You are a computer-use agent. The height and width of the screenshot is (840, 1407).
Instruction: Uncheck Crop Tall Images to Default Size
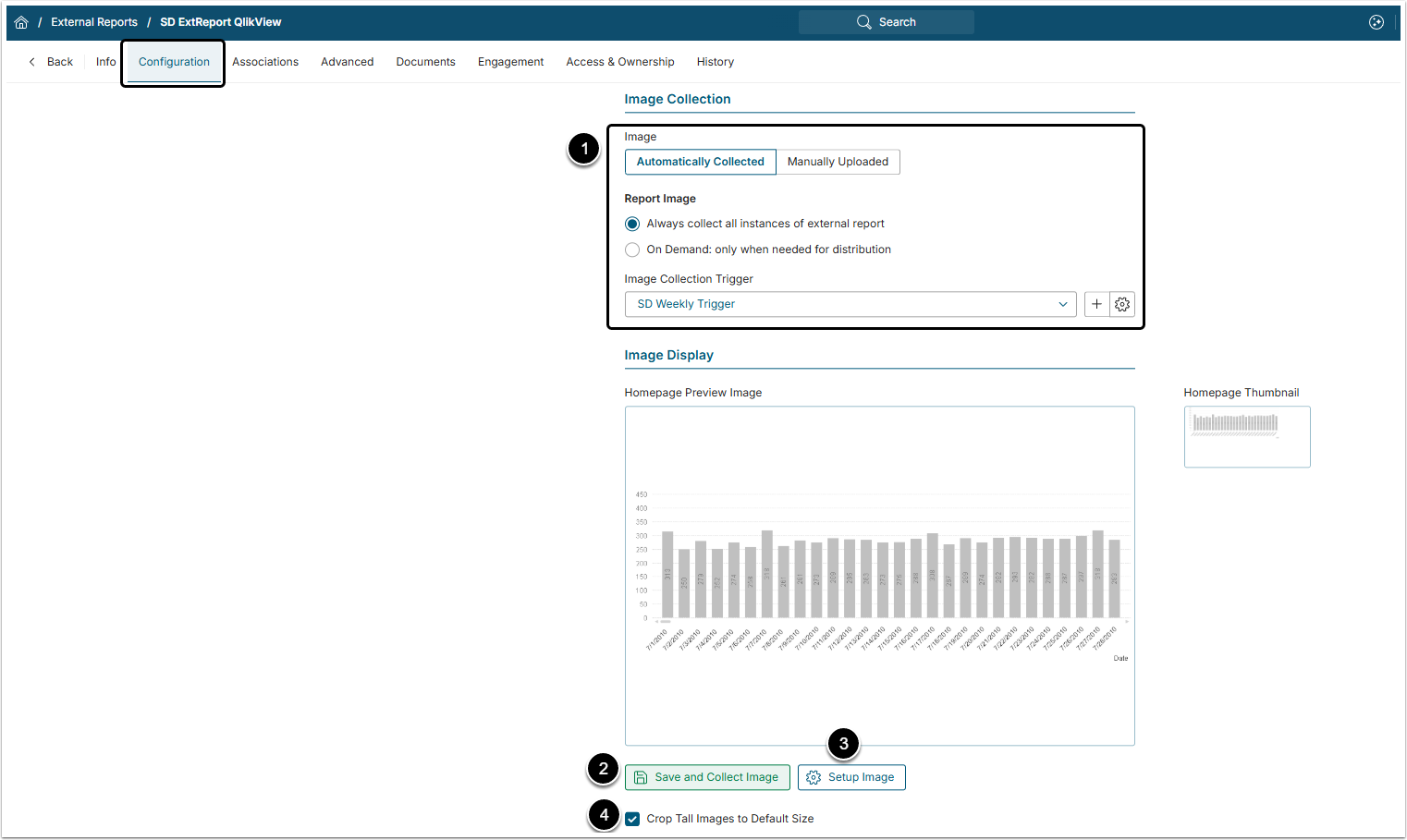(632, 819)
